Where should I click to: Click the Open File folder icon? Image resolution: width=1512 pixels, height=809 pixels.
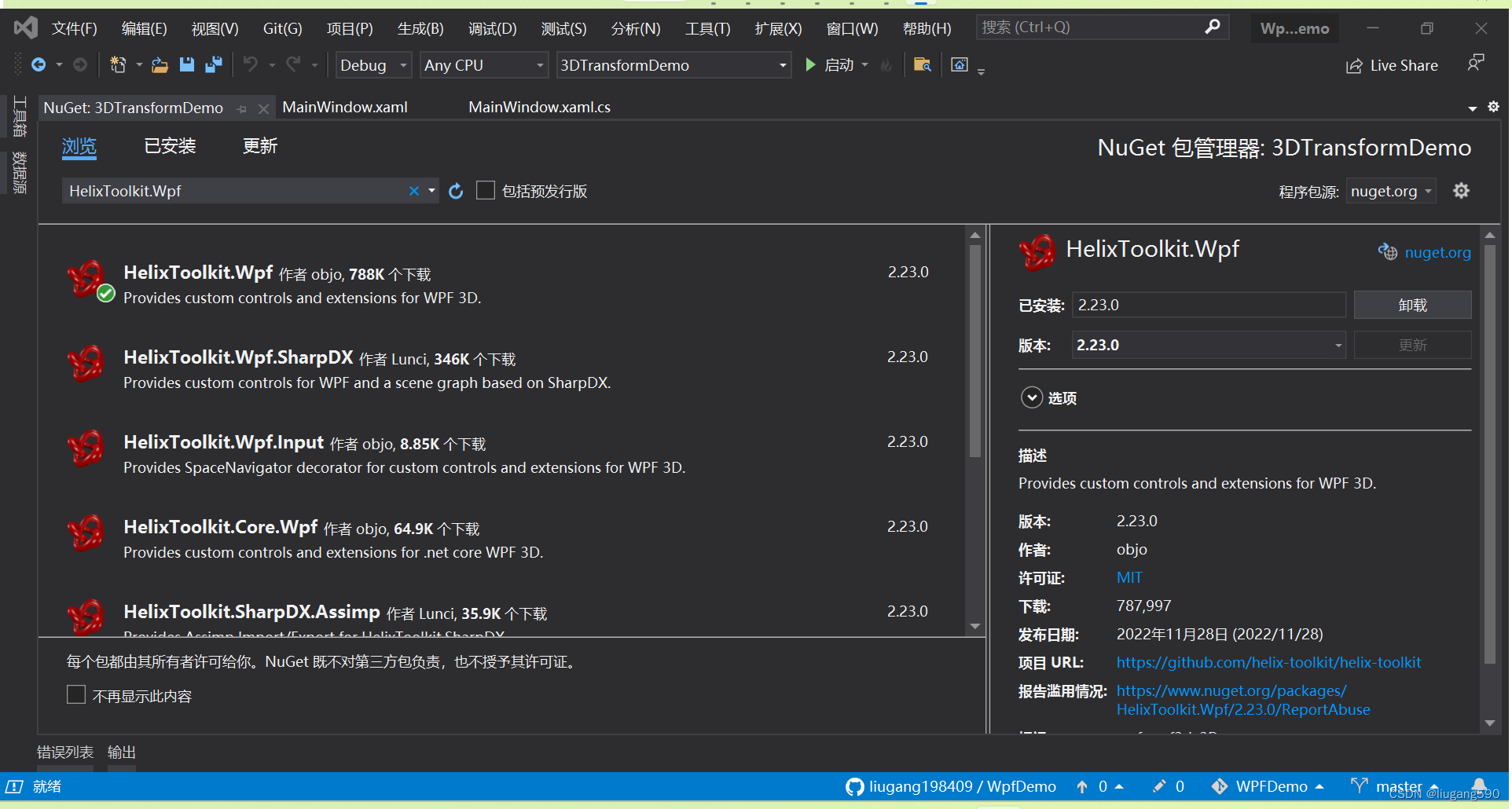click(x=160, y=65)
